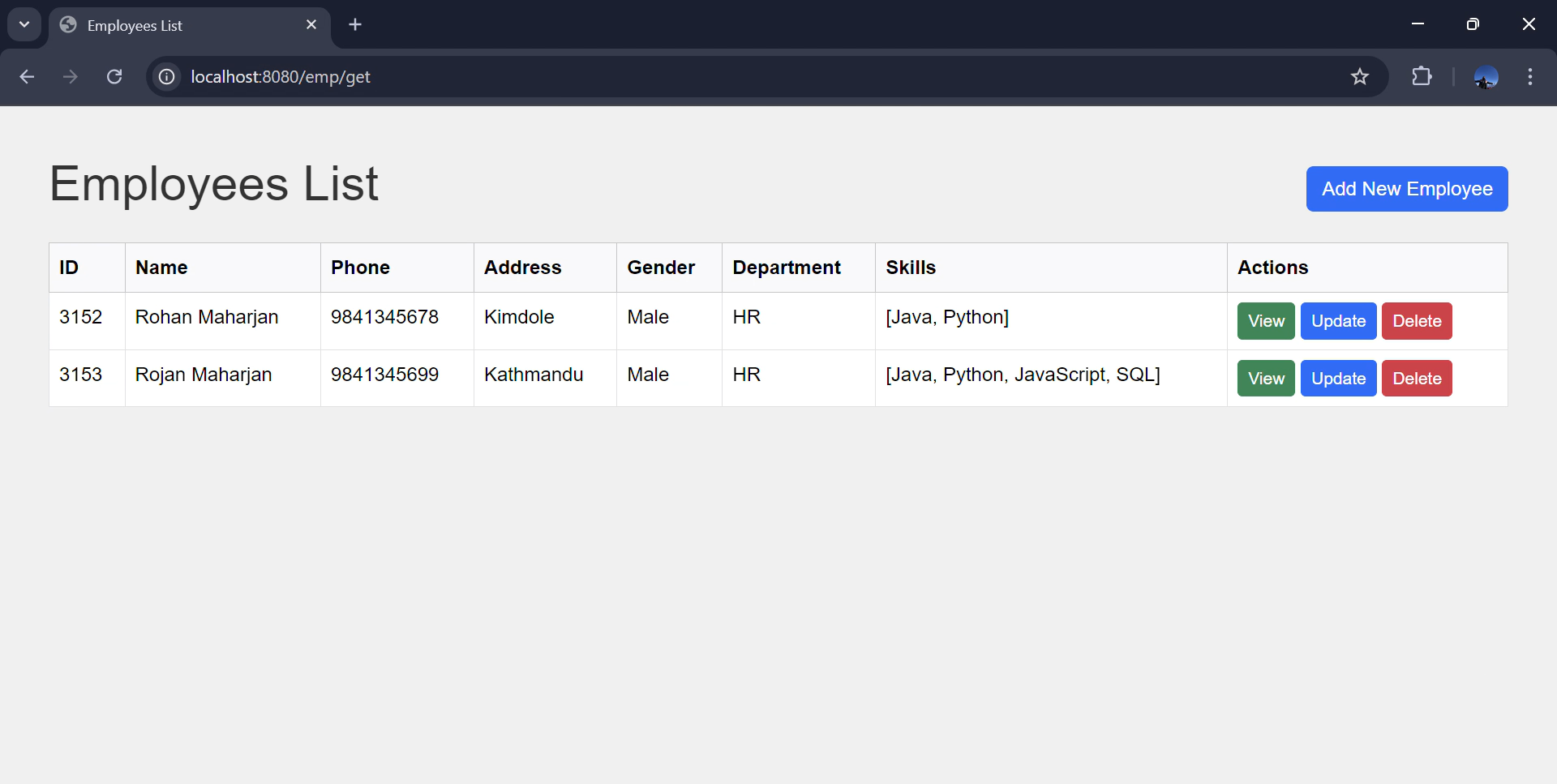View site information icon in address bar
This screenshot has height=784, width=1557.
point(166,76)
